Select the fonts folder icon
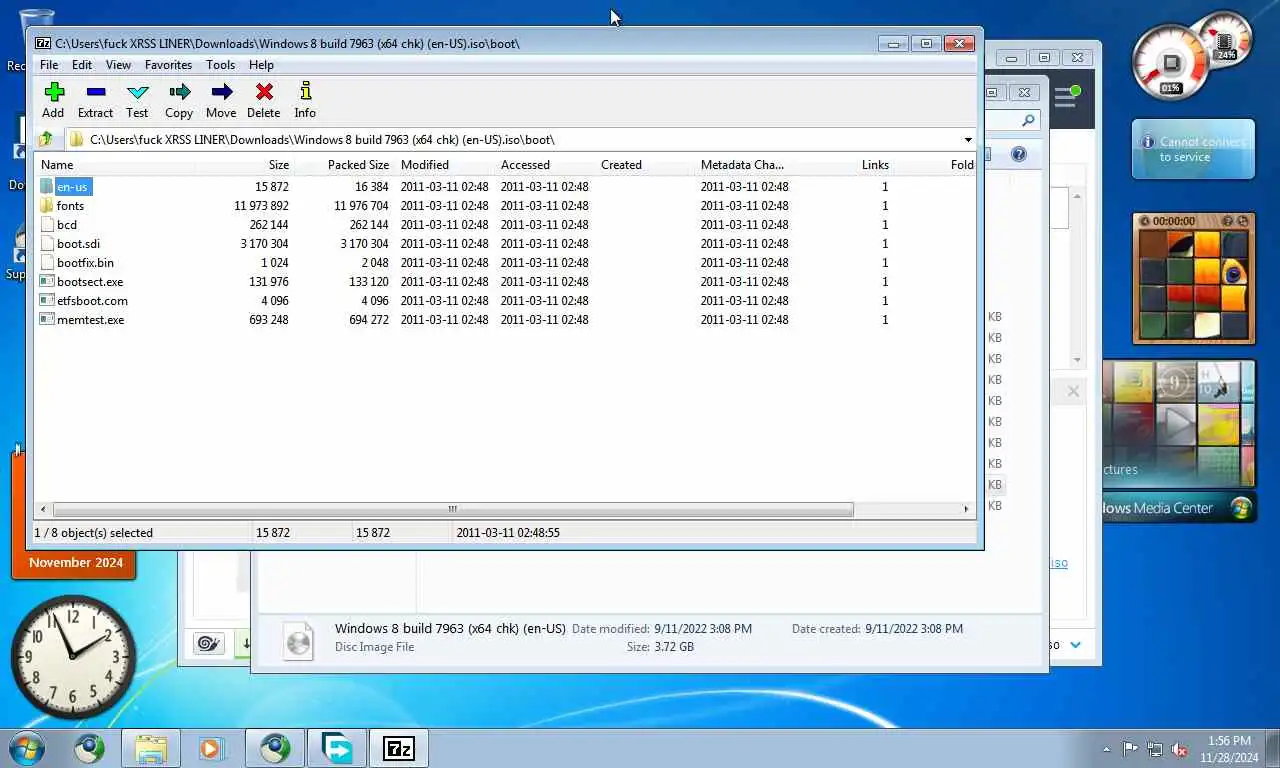Viewport: 1280px width, 768px height. [x=47, y=206]
